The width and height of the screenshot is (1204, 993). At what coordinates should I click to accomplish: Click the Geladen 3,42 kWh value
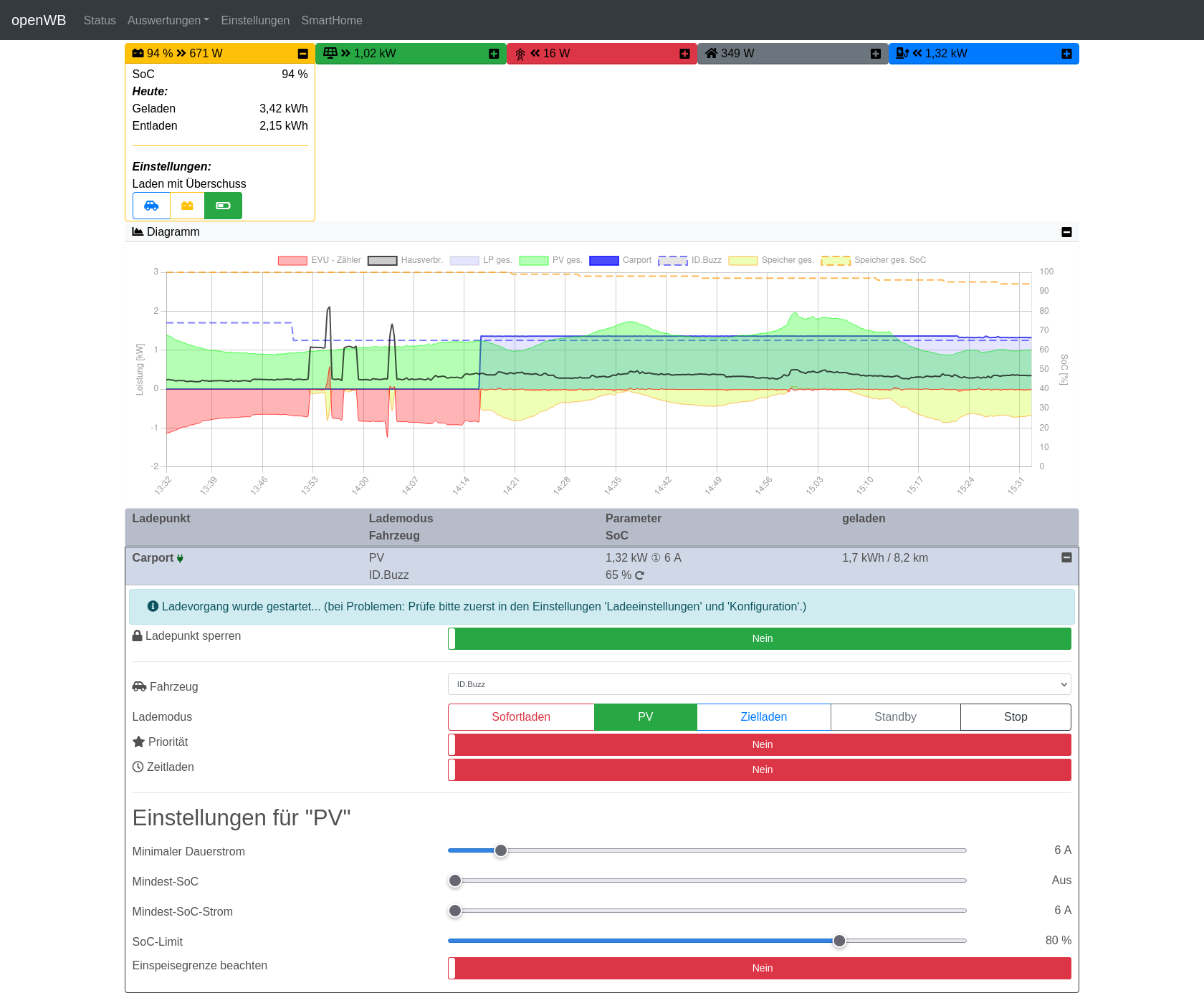[x=284, y=109]
